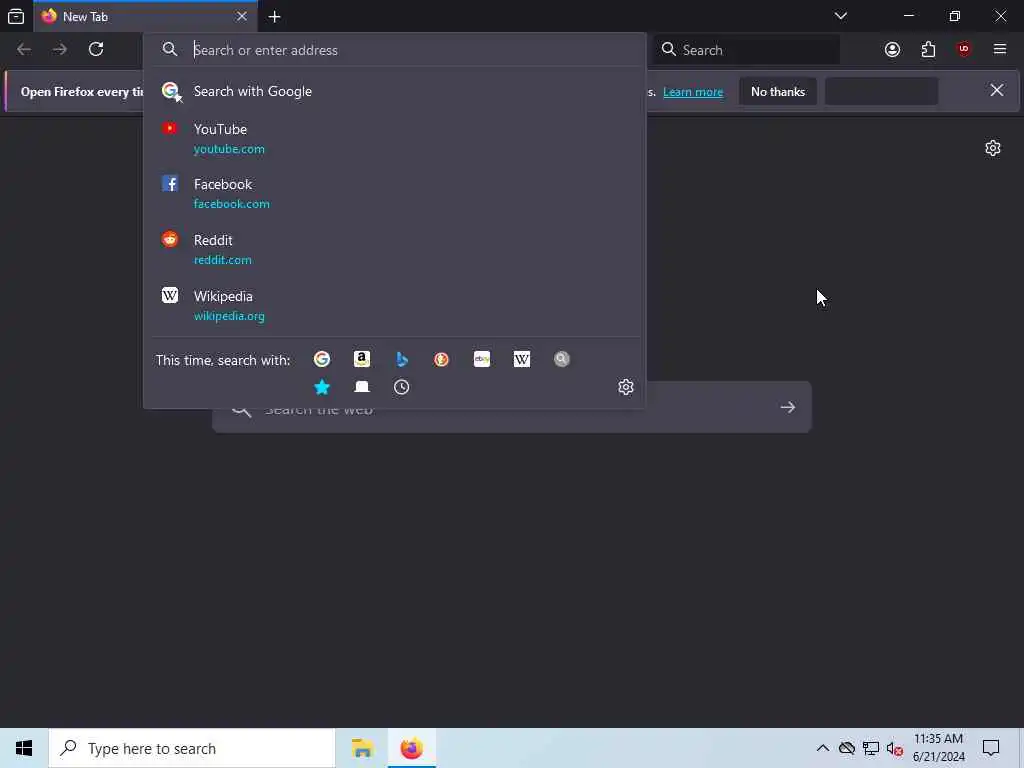Click the No thanks button

[778, 92]
